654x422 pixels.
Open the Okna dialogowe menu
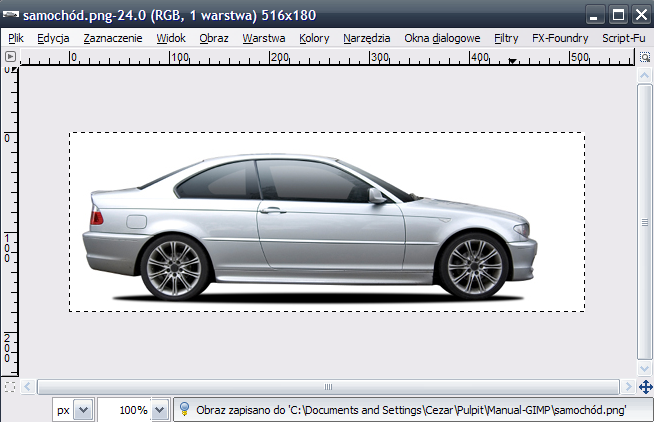point(442,38)
